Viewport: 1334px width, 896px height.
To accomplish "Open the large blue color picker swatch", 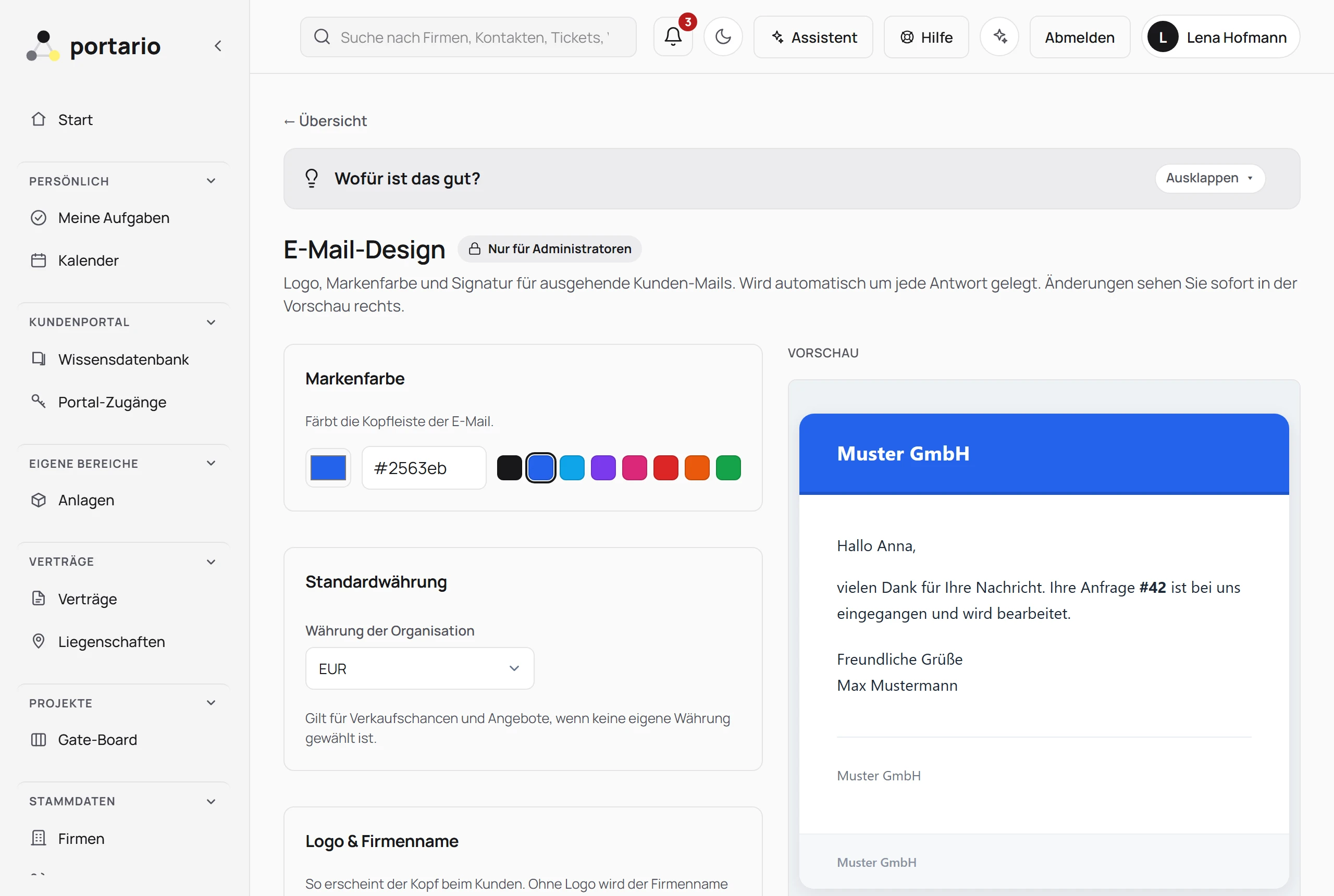I will pyautogui.click(x=328, y=468).
